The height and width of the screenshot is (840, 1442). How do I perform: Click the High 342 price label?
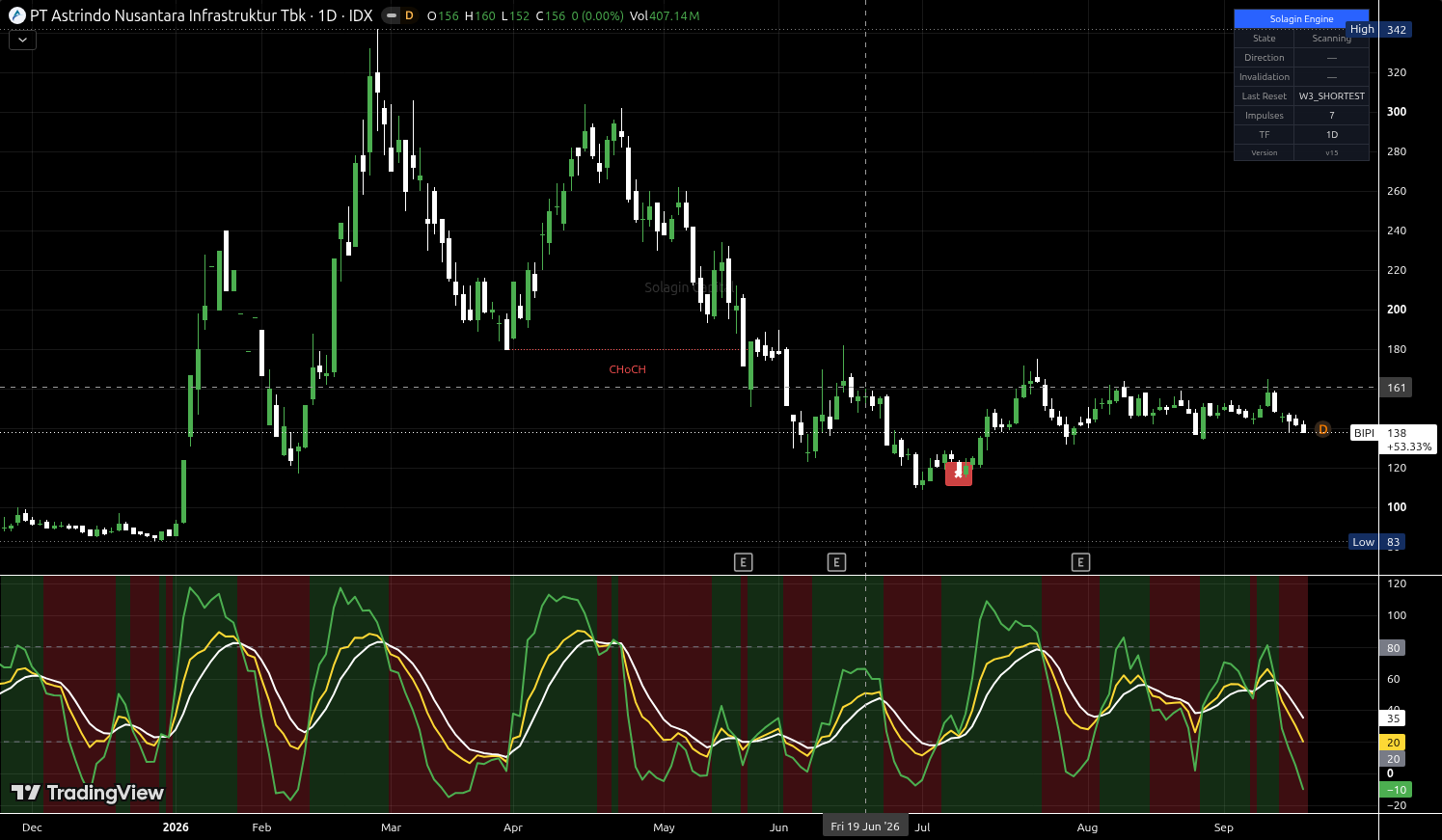(1380, 30)
